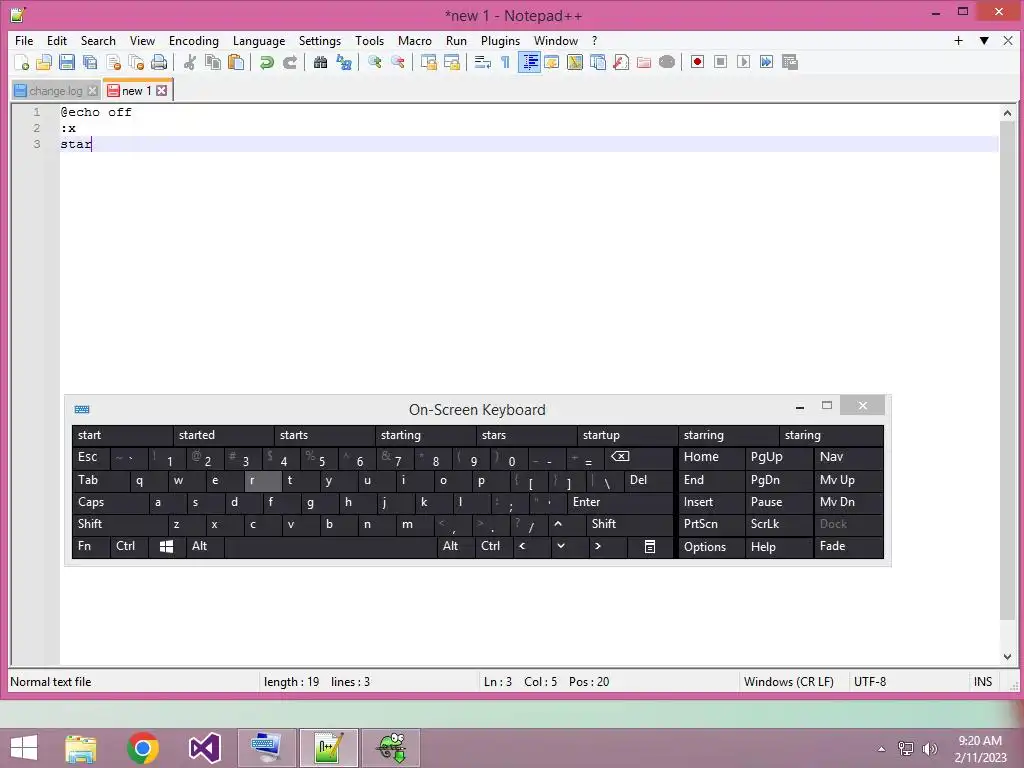Open the Edit menu
The height and width of the screenshot is (768, 1024).
(57, 40)
